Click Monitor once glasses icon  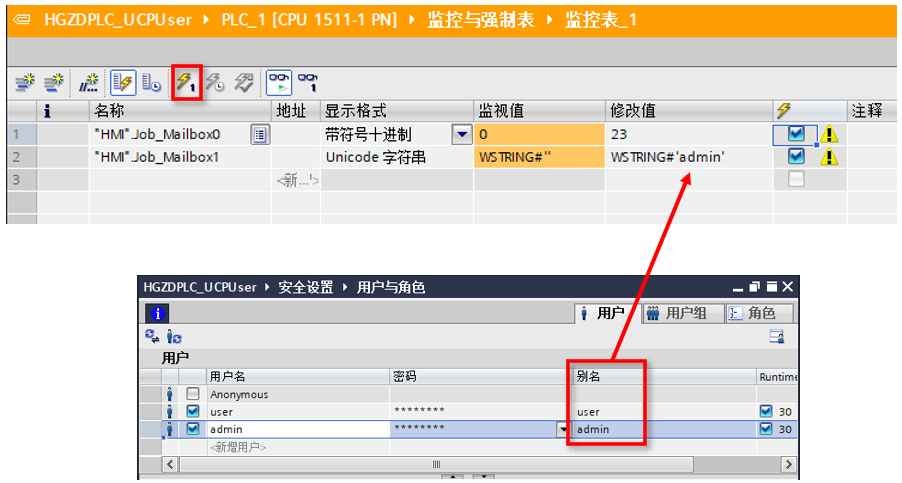pos(308,83)
